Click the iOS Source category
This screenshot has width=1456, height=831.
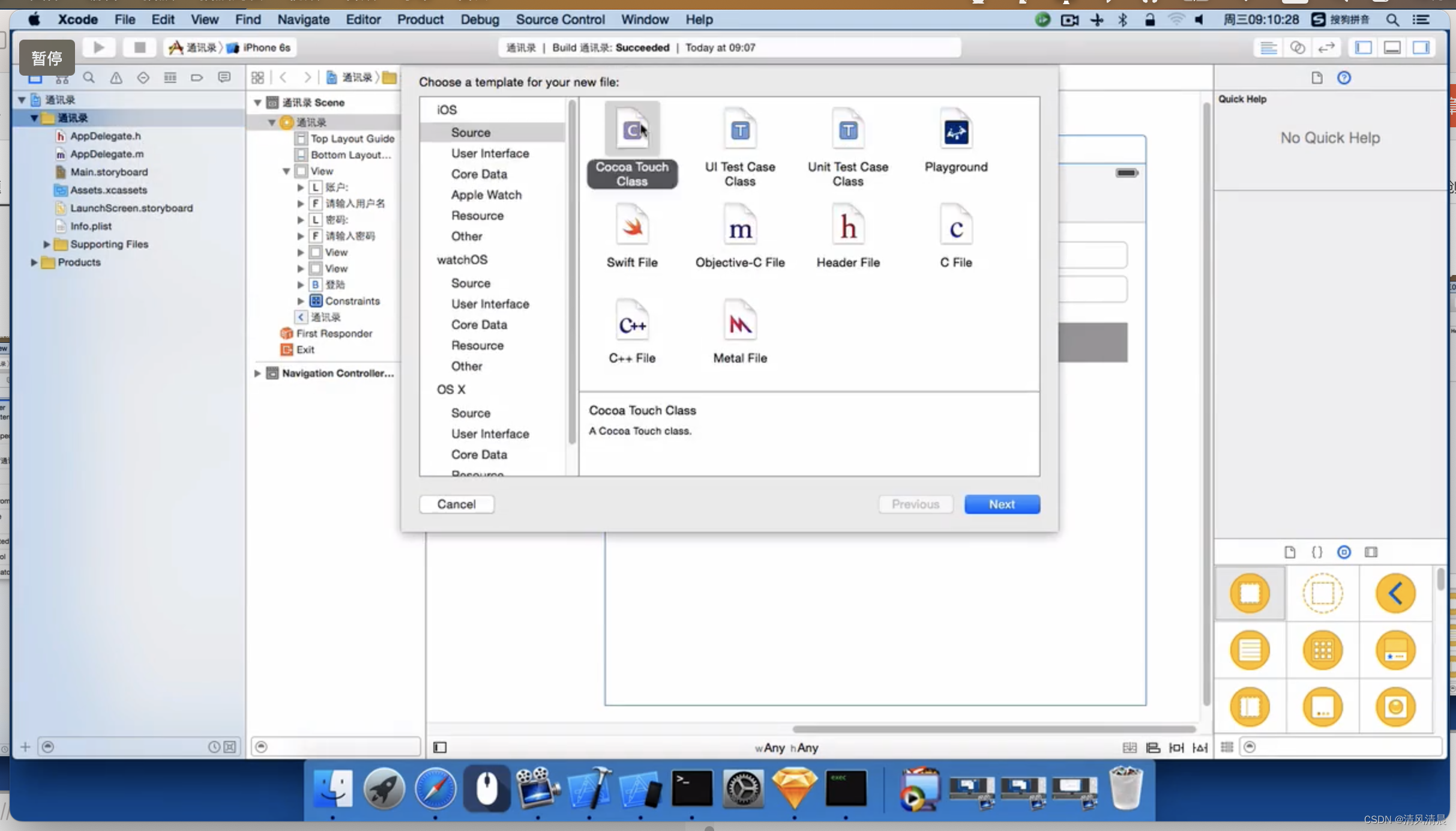(471, 132)
